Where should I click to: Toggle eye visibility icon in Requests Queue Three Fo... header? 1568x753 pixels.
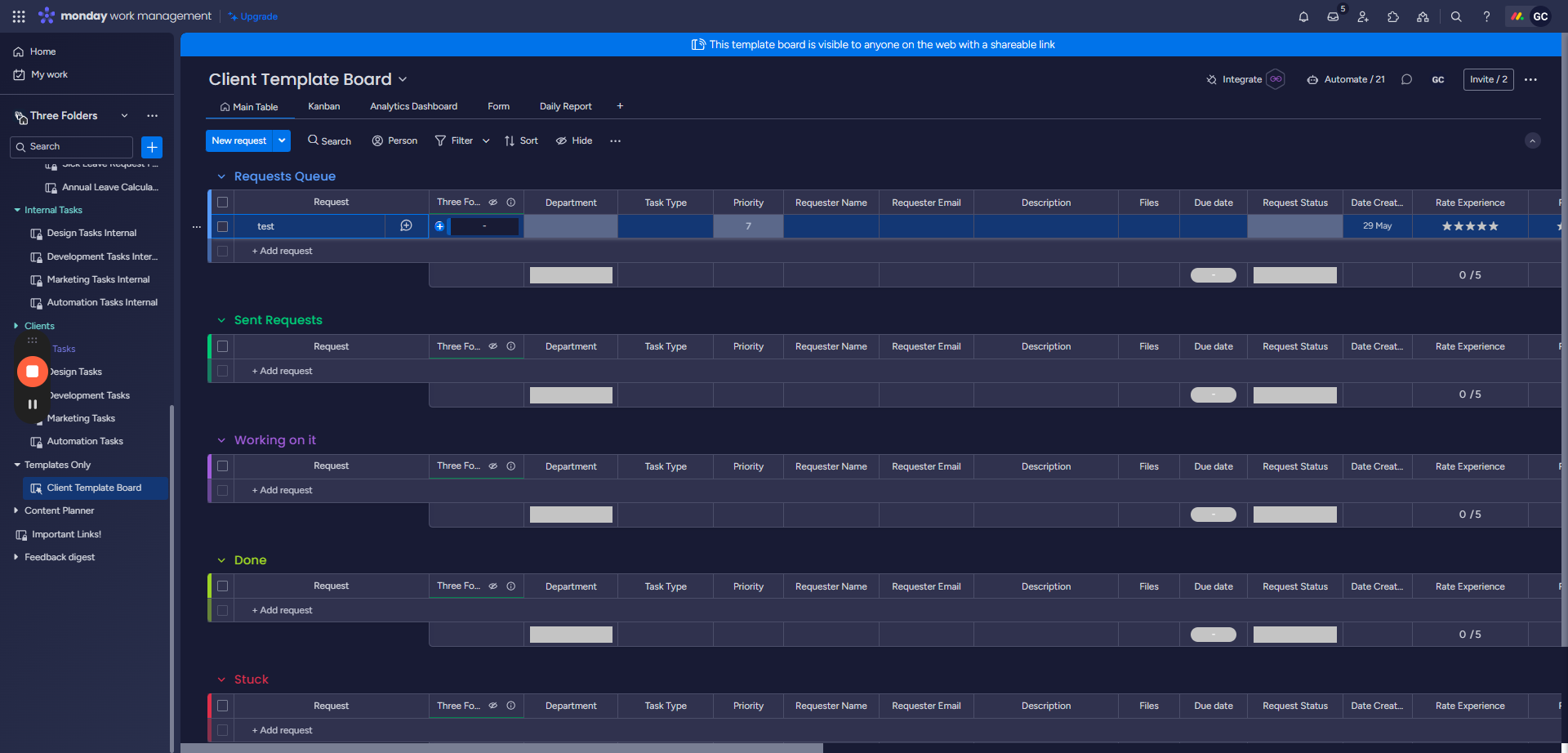[x=493, y=203]
